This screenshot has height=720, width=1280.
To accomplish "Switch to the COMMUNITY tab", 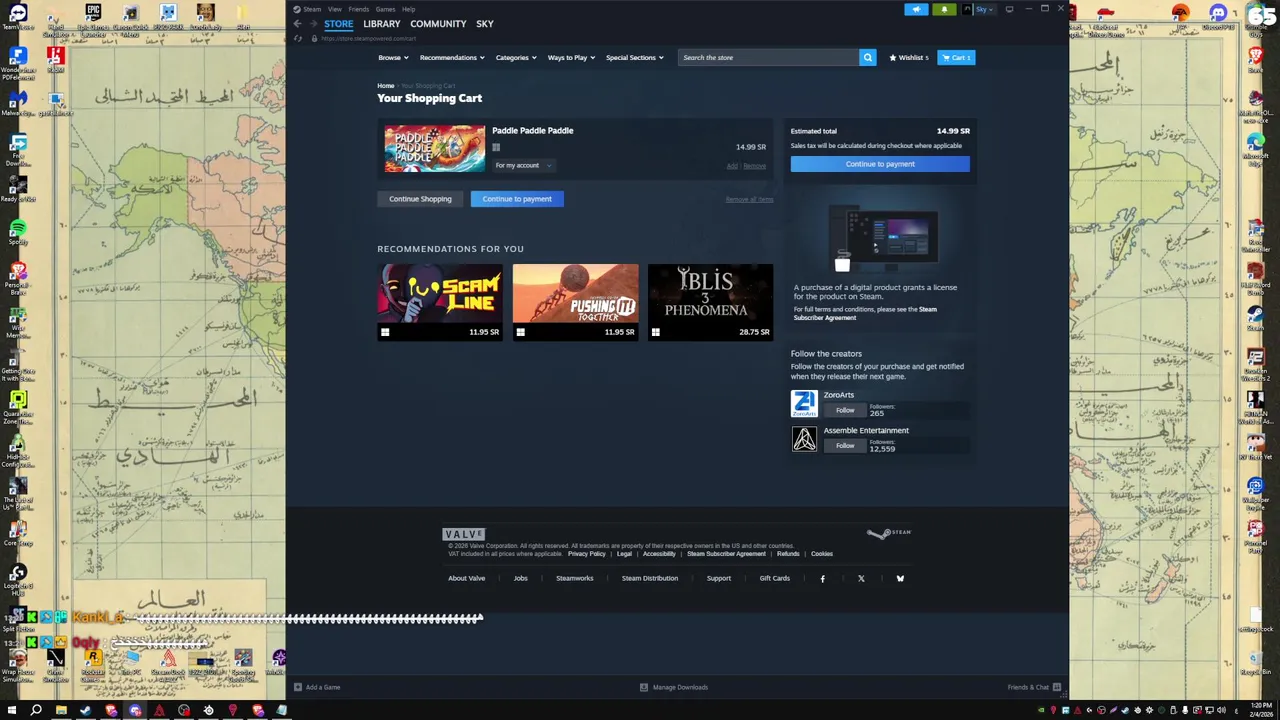I will 438,23.
